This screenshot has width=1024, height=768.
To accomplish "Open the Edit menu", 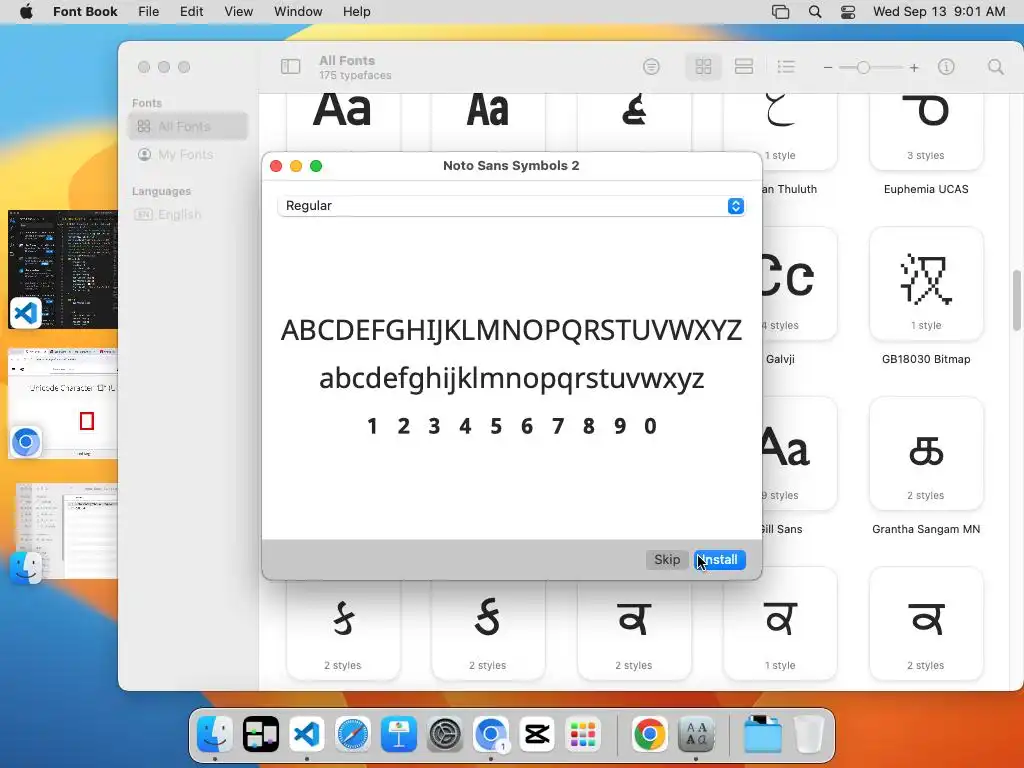I will click(x=191, y=12).
